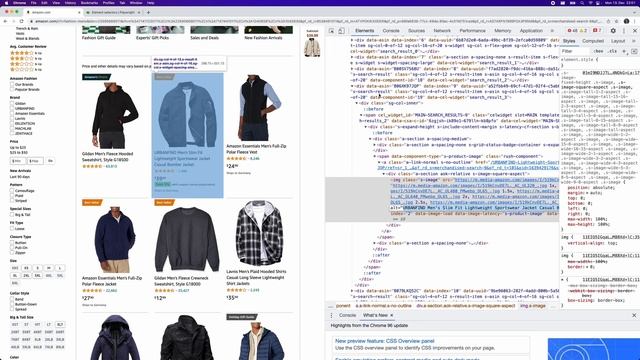Toggle the device toolbar icon in DevTools
The width and height of the screenshot is (640, 360).
(341, 31)
